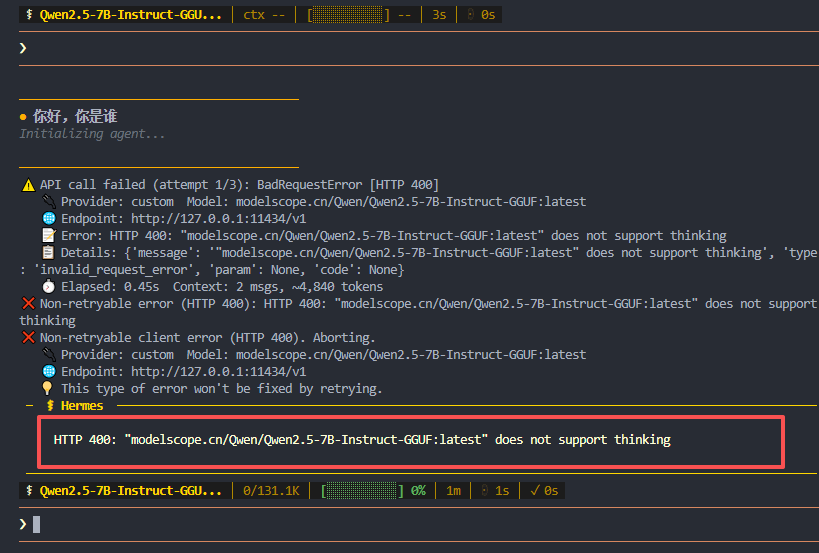Click the bottom status bar 0% progress bar
The width and height of the screenshot is (819, 553).
coord(362,491)
